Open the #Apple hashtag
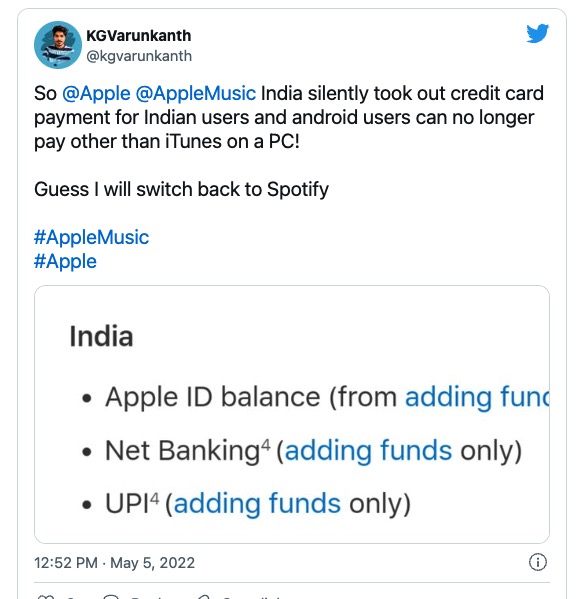The image size is (576, 599). (65, 261)
